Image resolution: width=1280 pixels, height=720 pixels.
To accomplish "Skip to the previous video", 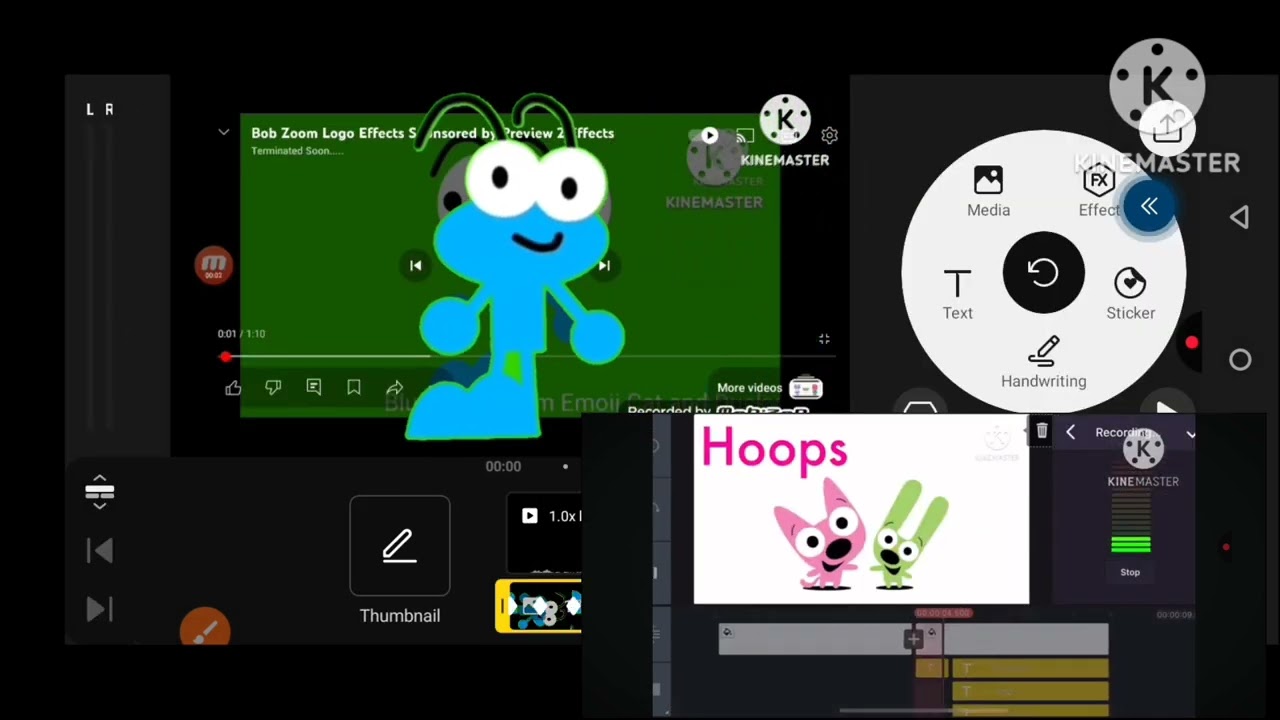I will point(416,265).
